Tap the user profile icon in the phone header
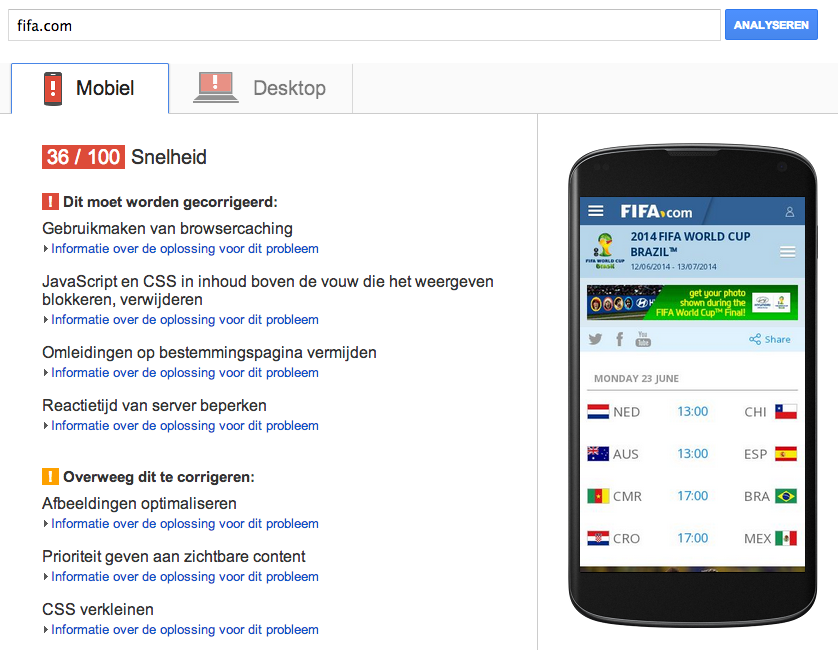The height and width of the screenshot is (650, 838). pyautogui.click(x=789, y=212)
